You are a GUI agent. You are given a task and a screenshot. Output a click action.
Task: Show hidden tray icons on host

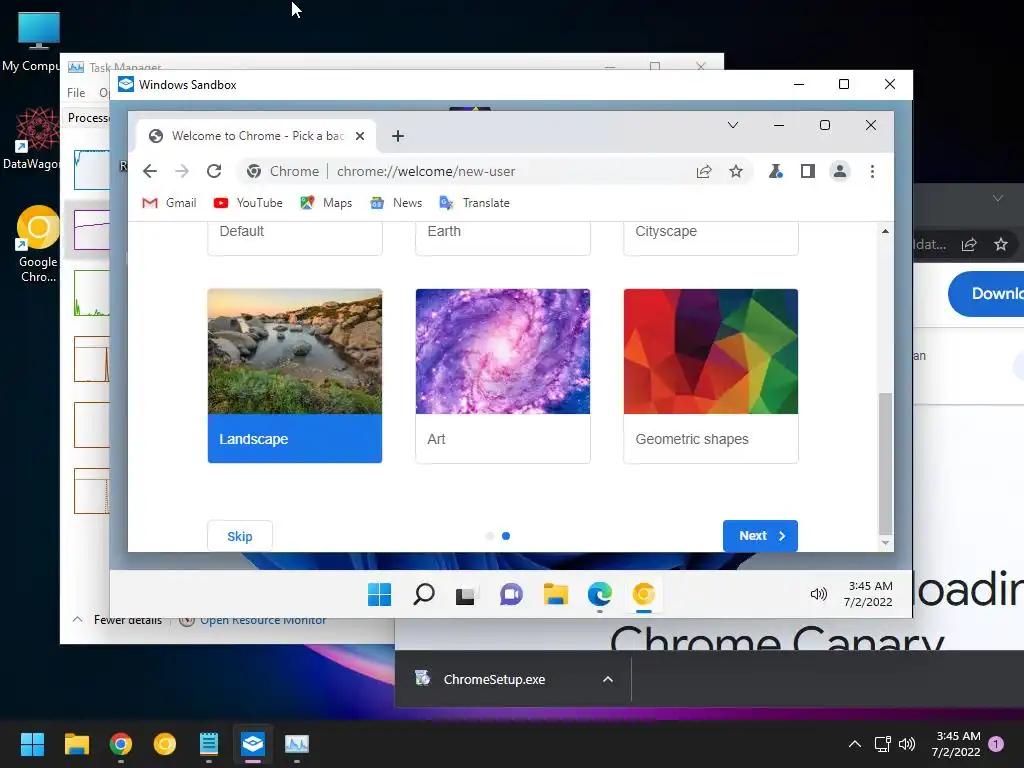pyautogui.click(x=854, y=744)
